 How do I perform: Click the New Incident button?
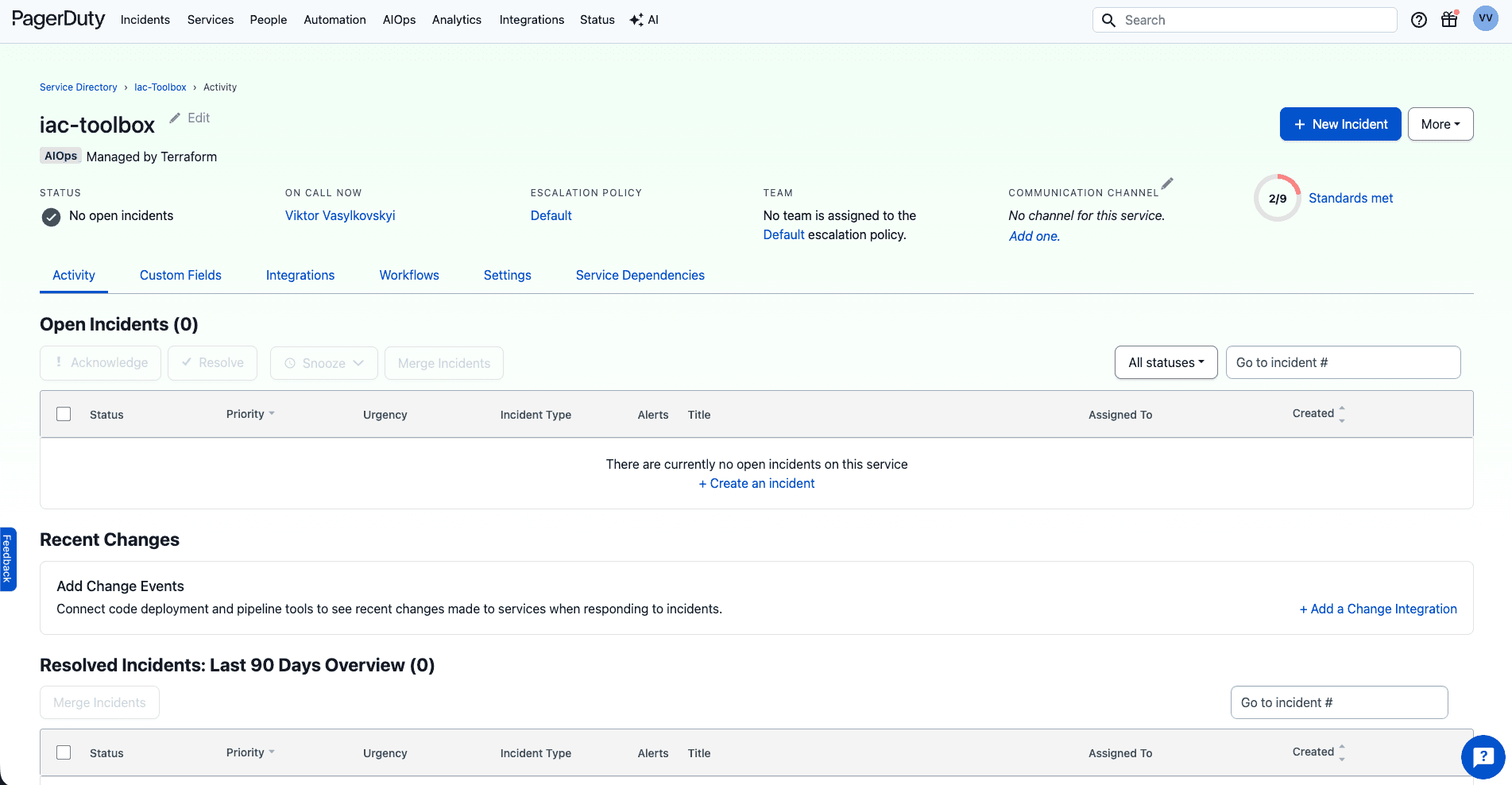point(1340,124)
